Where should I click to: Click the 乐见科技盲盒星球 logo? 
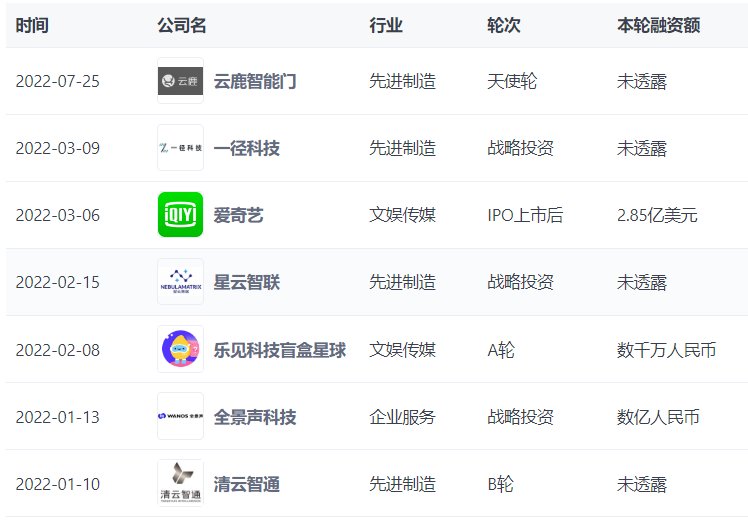click(x=180, y=349)
